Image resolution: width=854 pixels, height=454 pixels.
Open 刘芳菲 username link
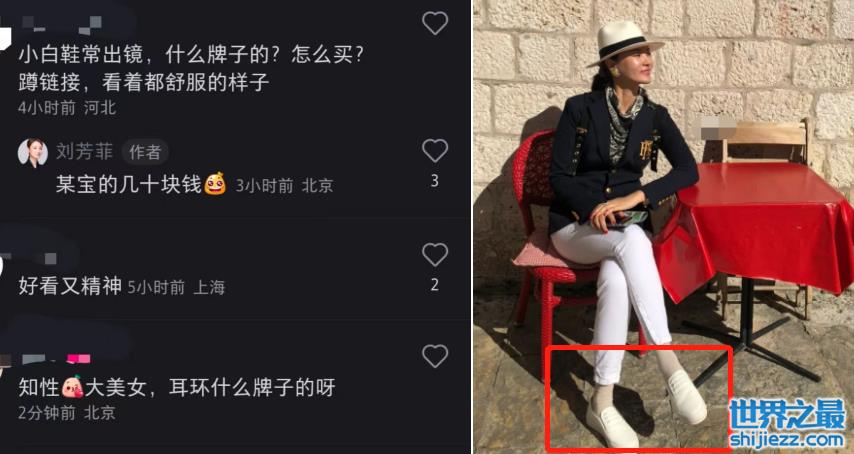[x=84, y=152]
